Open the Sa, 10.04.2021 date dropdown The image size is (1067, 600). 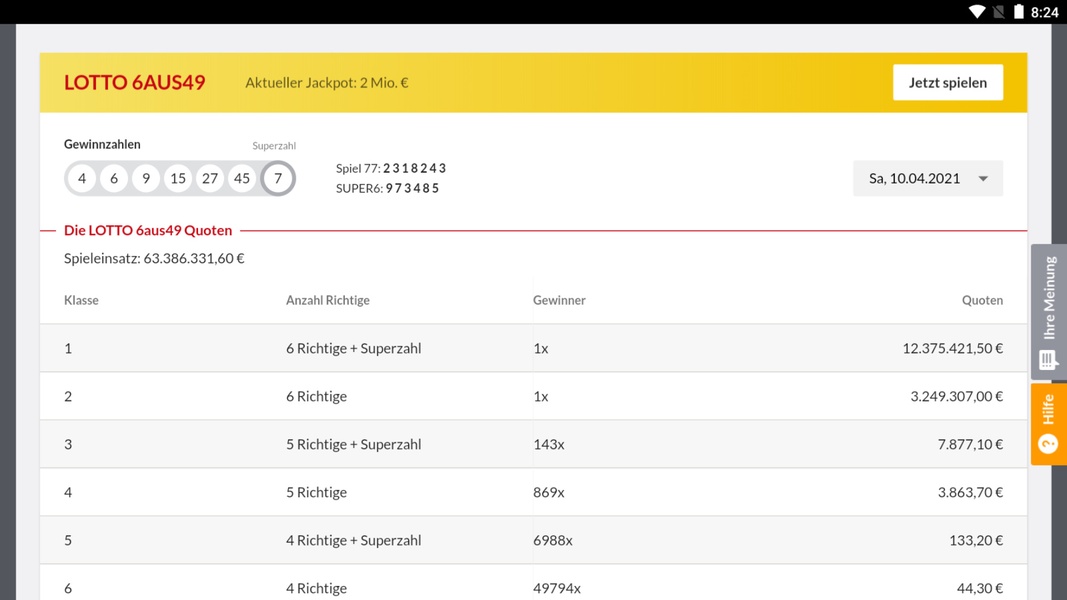point(928,178)
